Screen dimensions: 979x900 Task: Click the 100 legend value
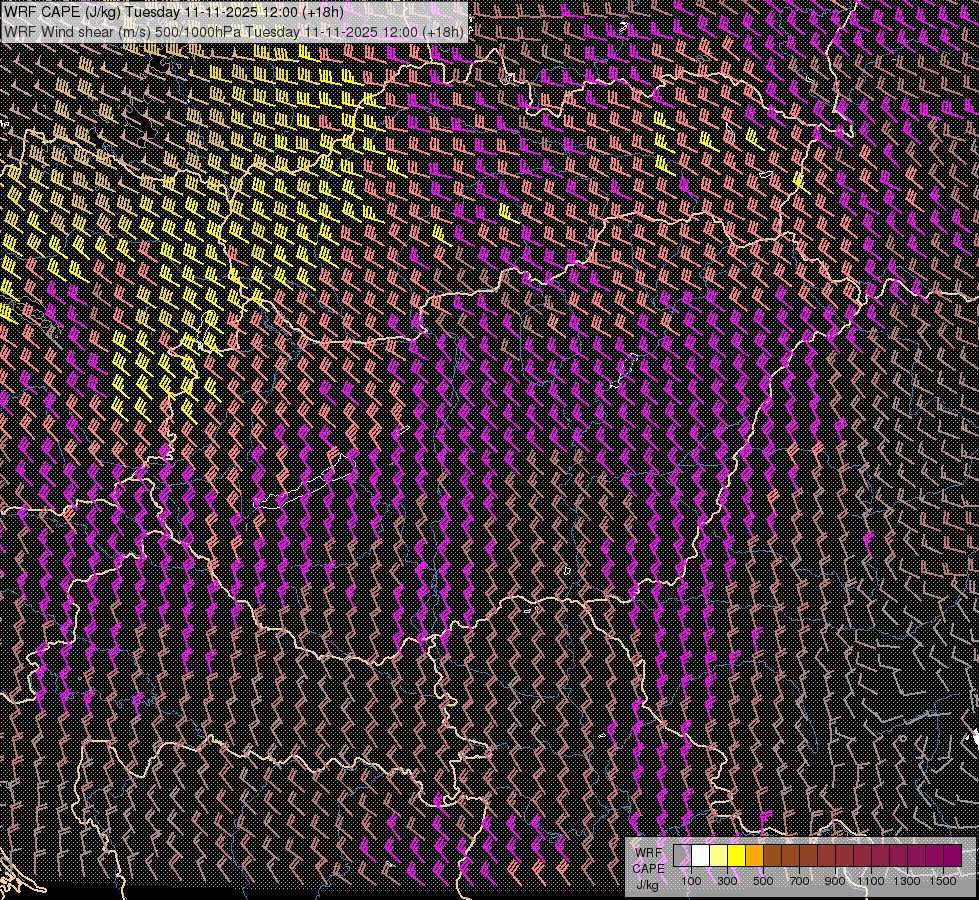click(x=691, y=881)
